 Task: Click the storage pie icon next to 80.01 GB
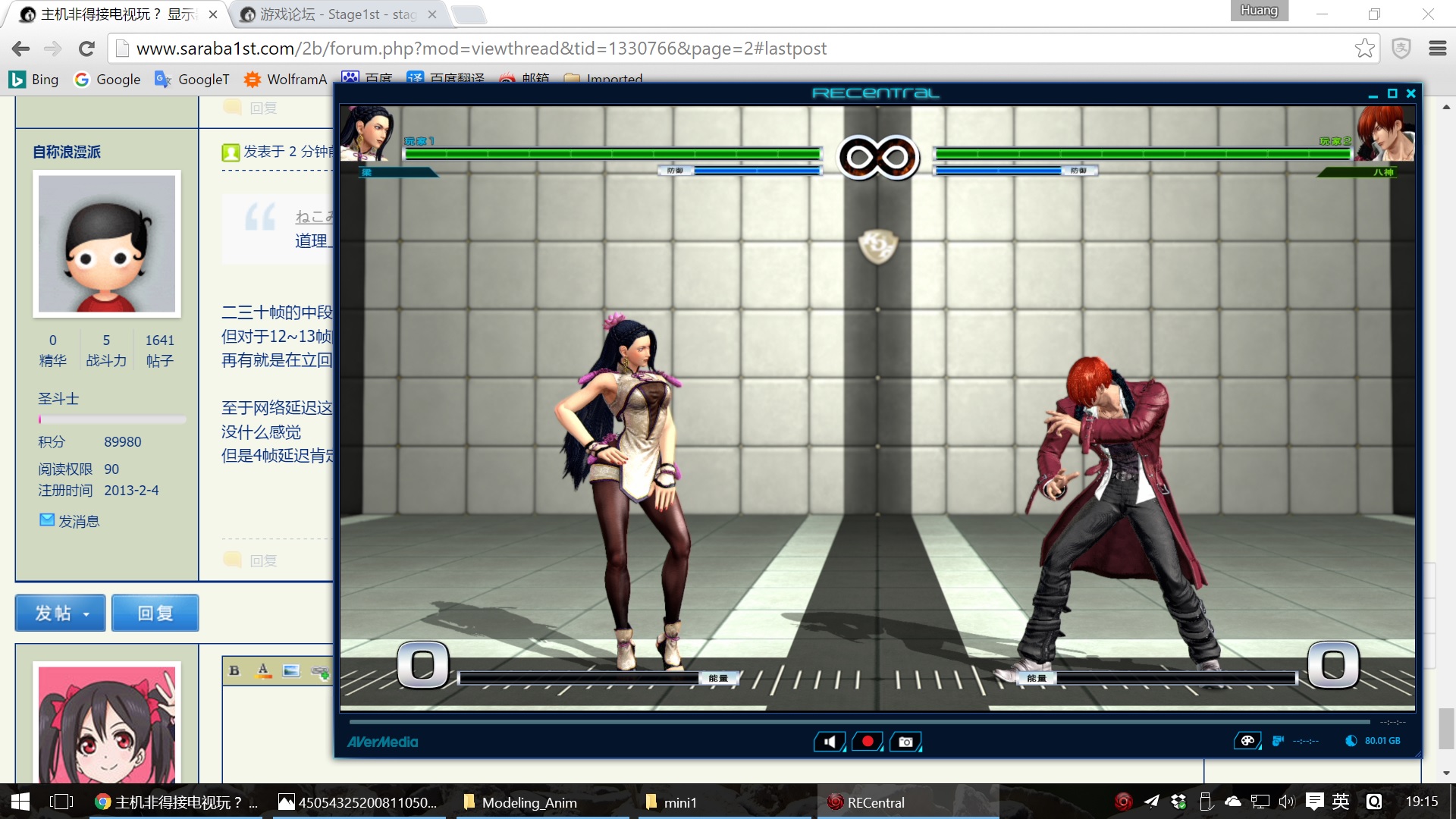[1351, 741]
